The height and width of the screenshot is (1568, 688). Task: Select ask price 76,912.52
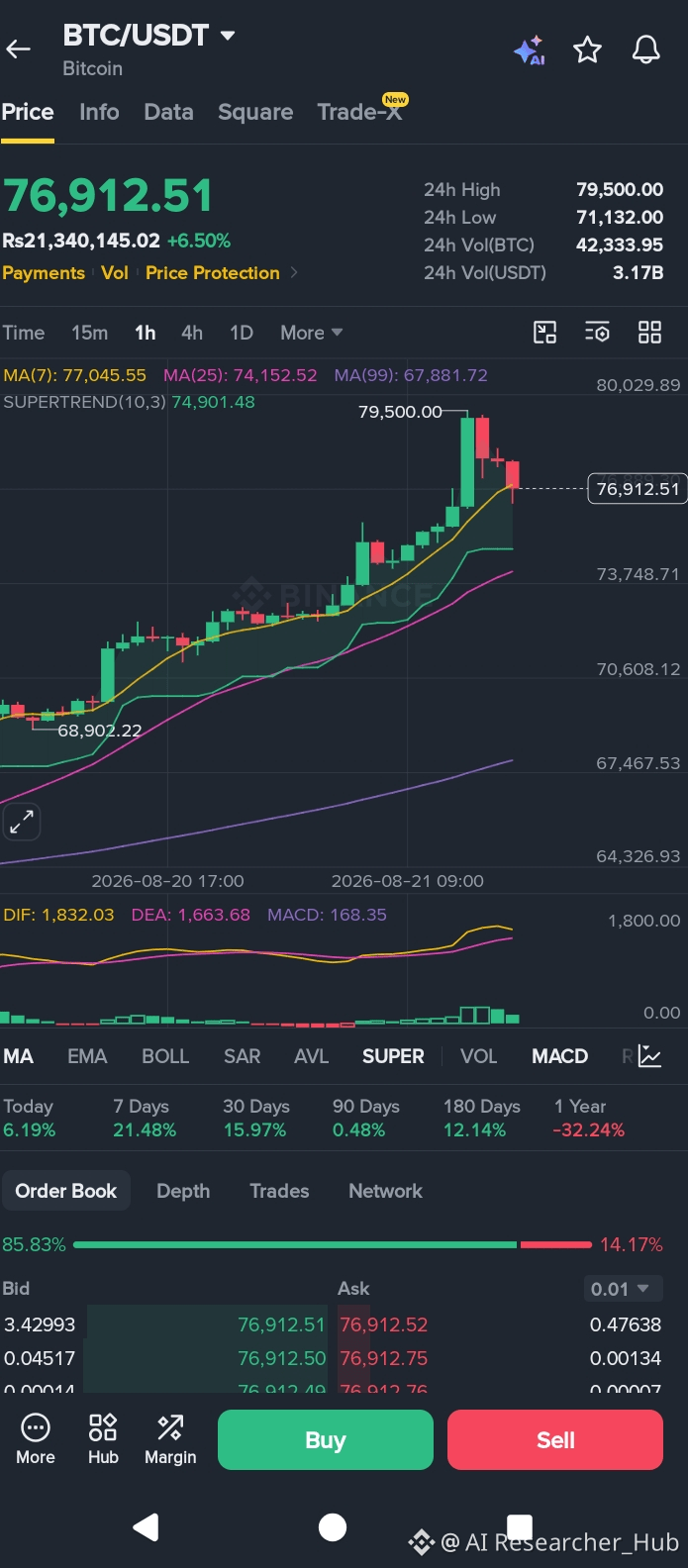click(384, 1324)
